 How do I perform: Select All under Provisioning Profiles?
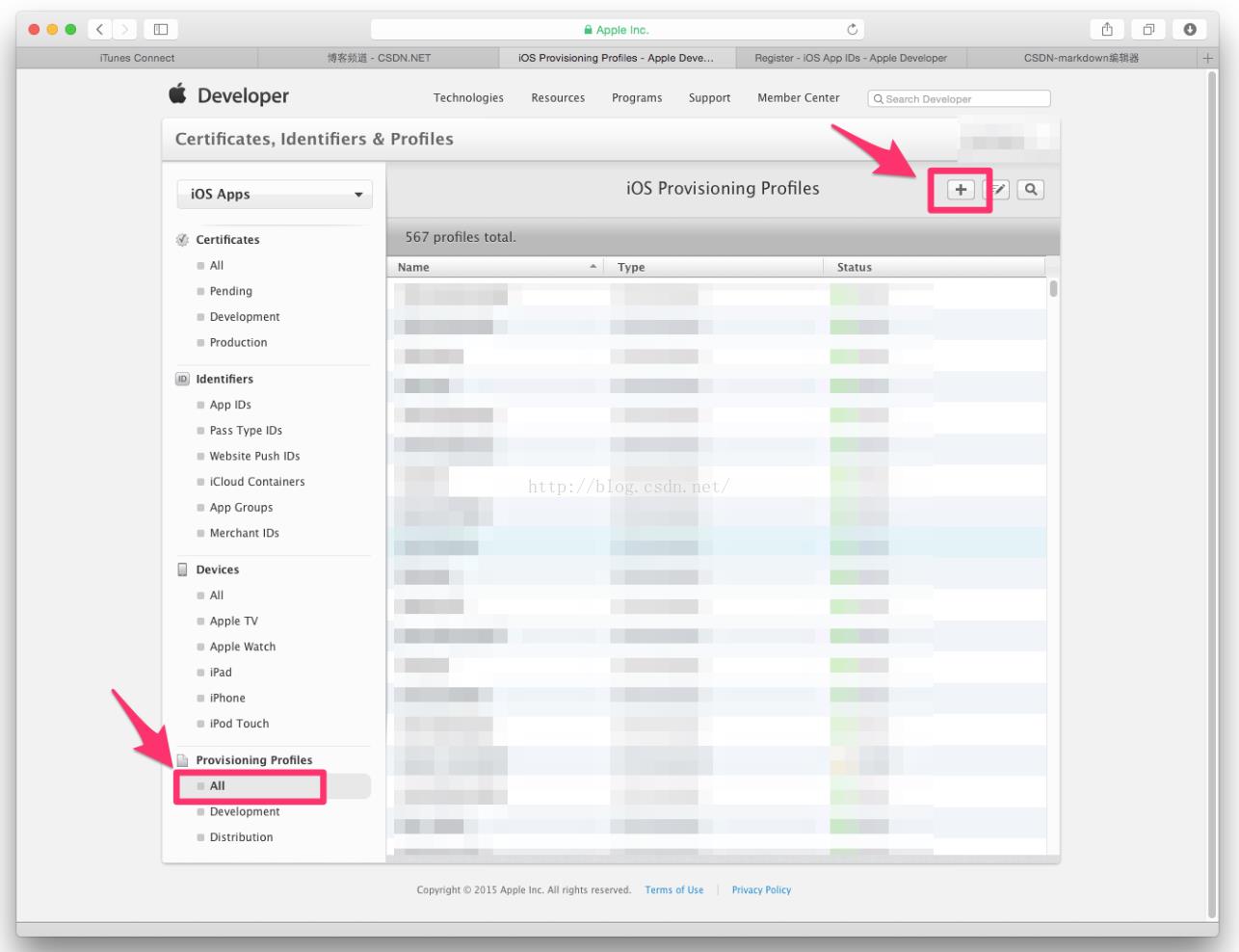218,786
